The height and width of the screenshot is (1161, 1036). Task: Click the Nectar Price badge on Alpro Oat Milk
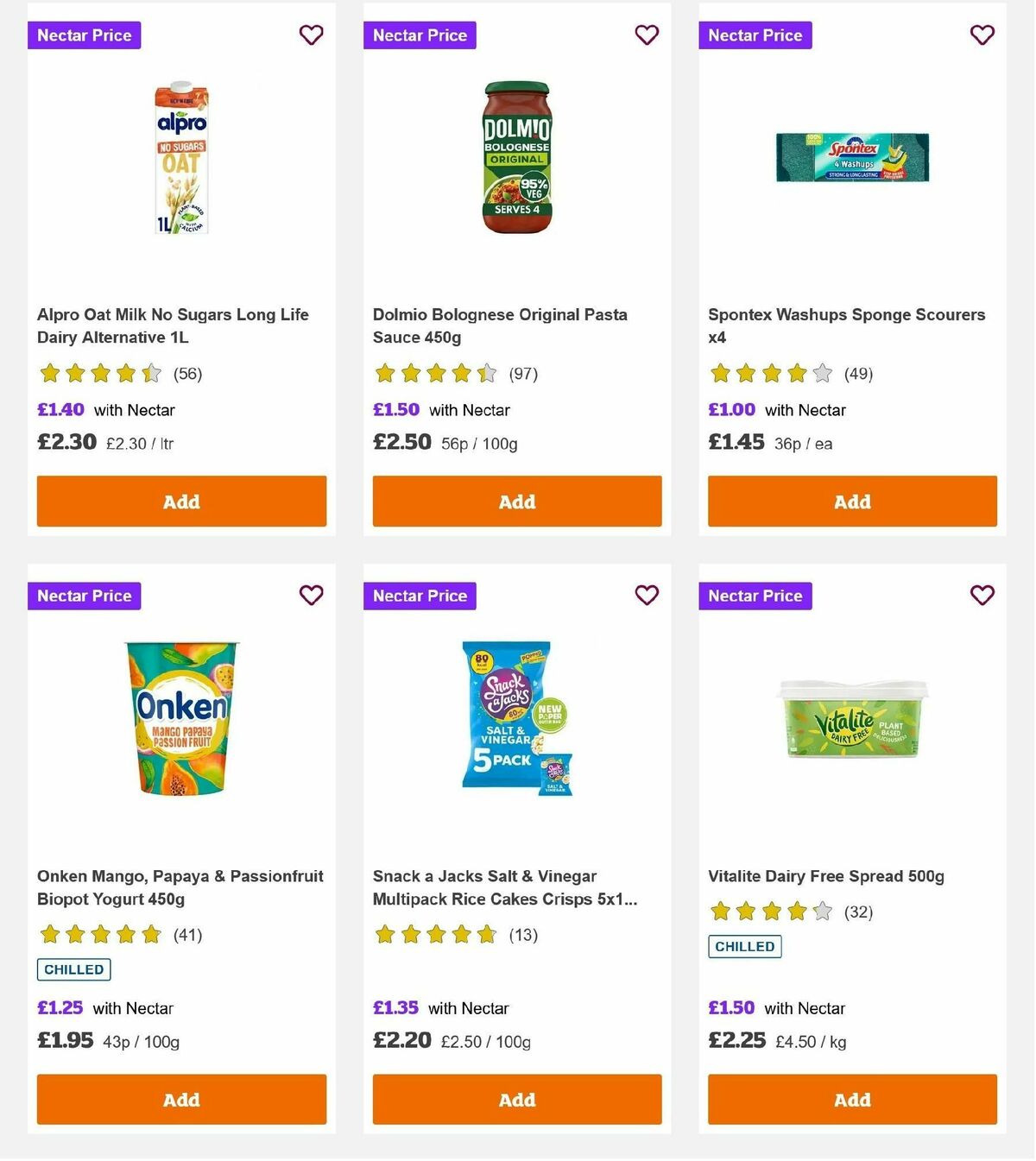pyautogui.click(x=84, y=35)
